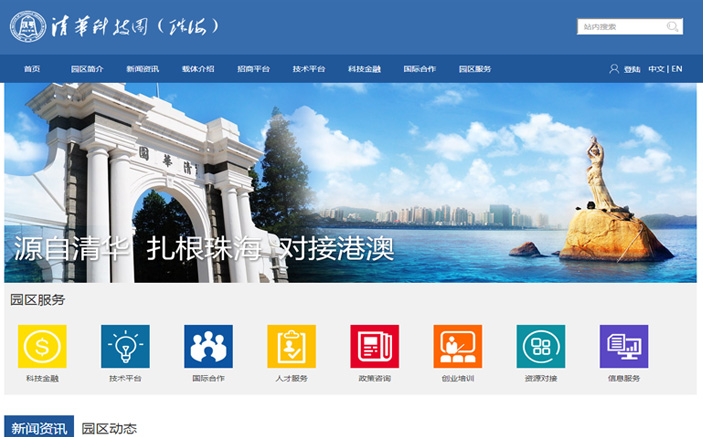703x437 pixels.
Task: Switch language to 中文
Action: [656, 69]
